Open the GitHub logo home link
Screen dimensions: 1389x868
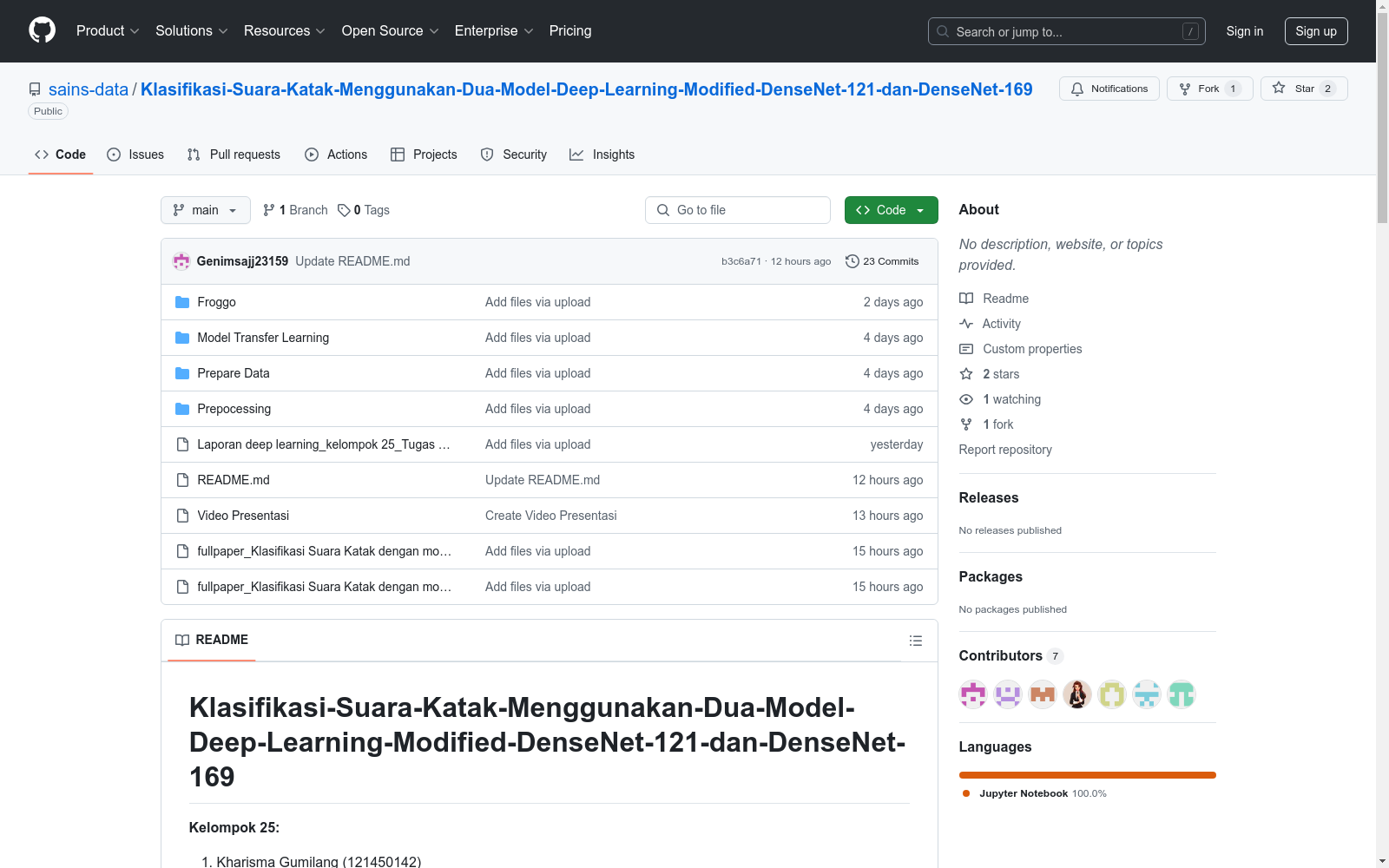[42, 30]
